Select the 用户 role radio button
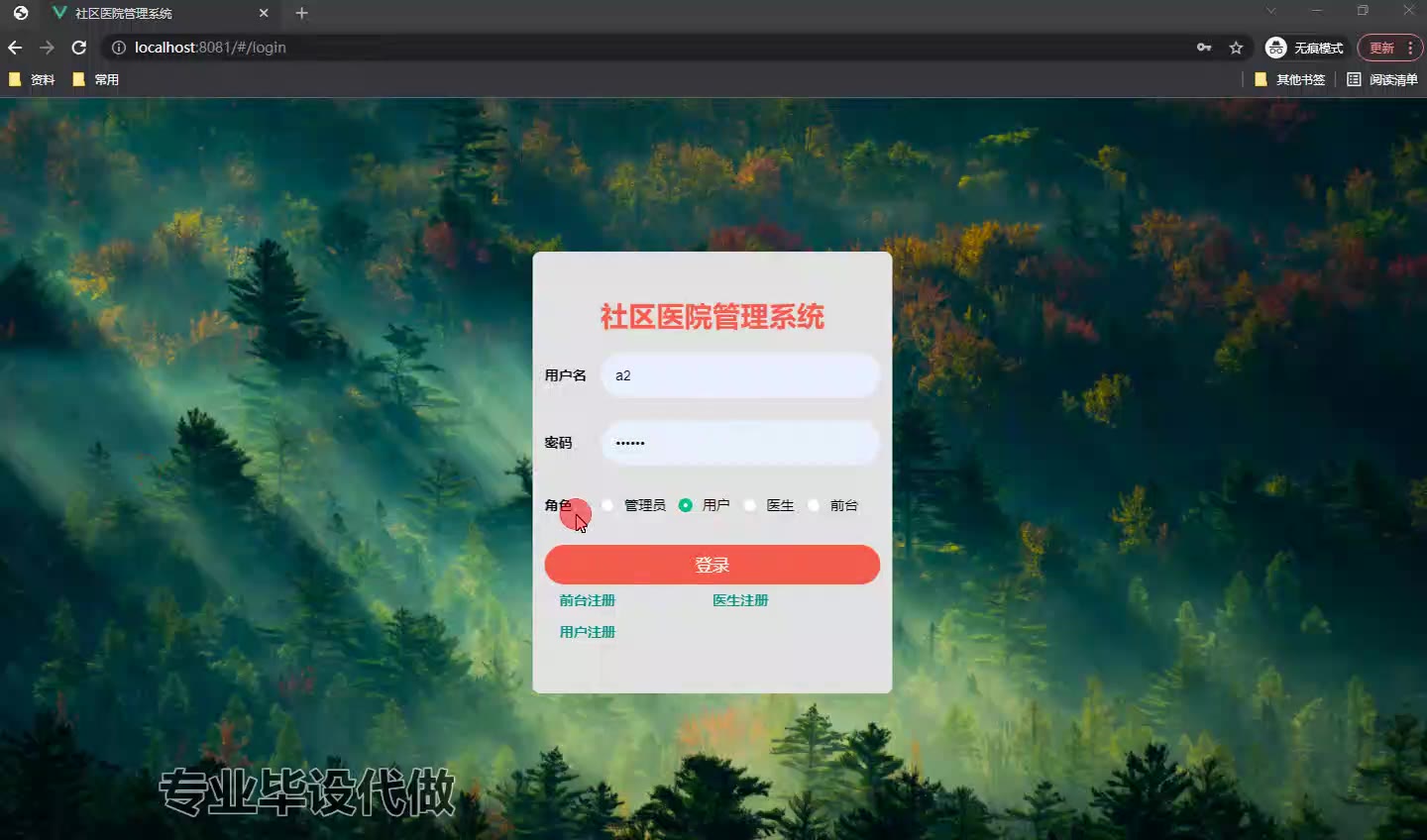Viewport: 1427px width, 840px height. tap(685, 505)
